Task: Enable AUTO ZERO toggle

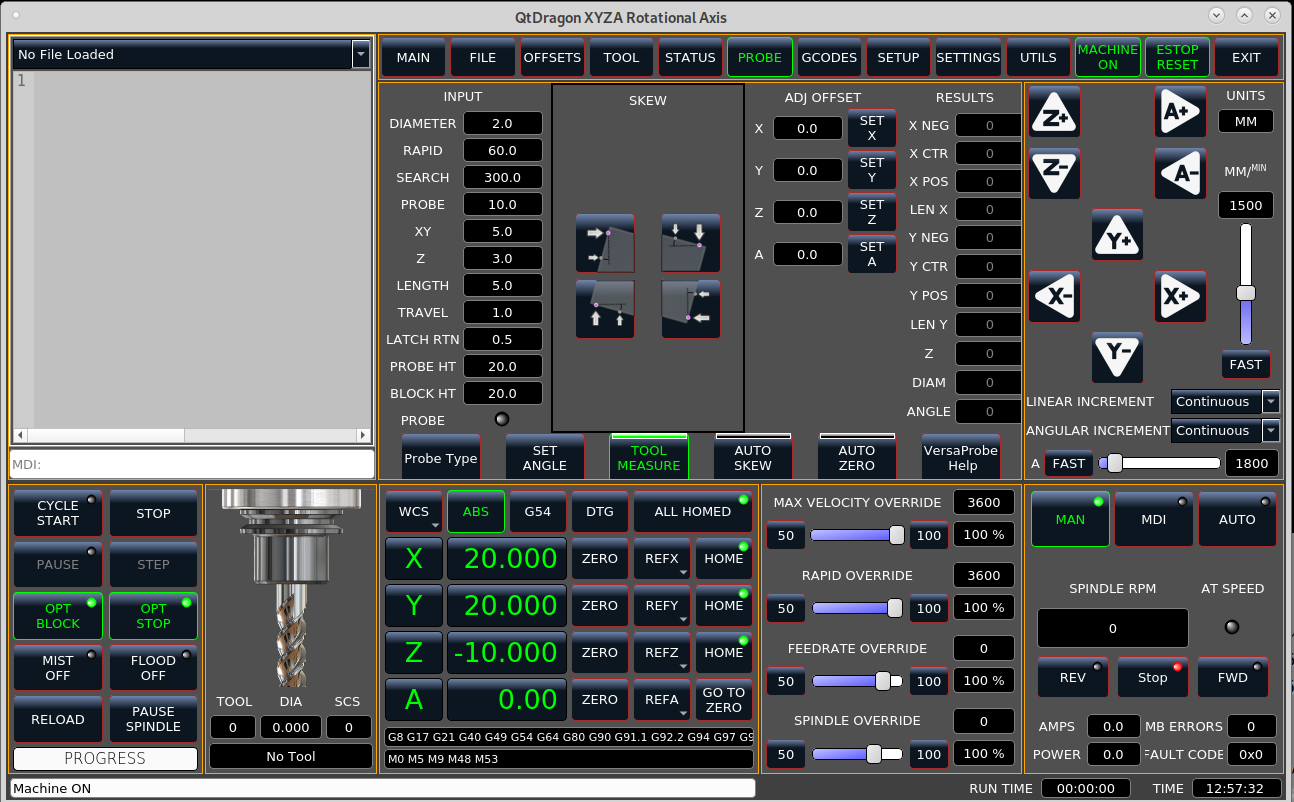Action: [x=857, y=457]
